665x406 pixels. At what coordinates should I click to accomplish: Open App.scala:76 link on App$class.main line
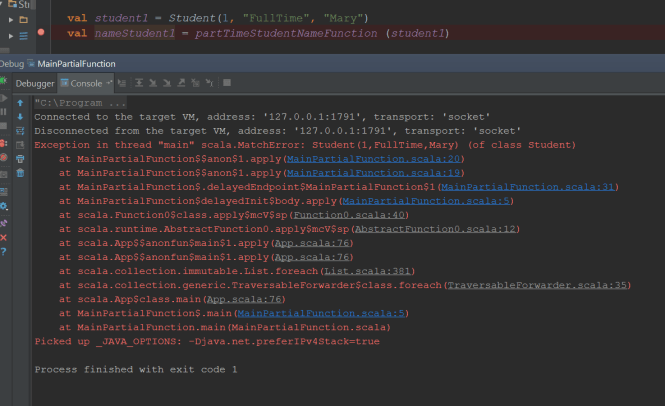pyautogui.click(x=244, y=299)
